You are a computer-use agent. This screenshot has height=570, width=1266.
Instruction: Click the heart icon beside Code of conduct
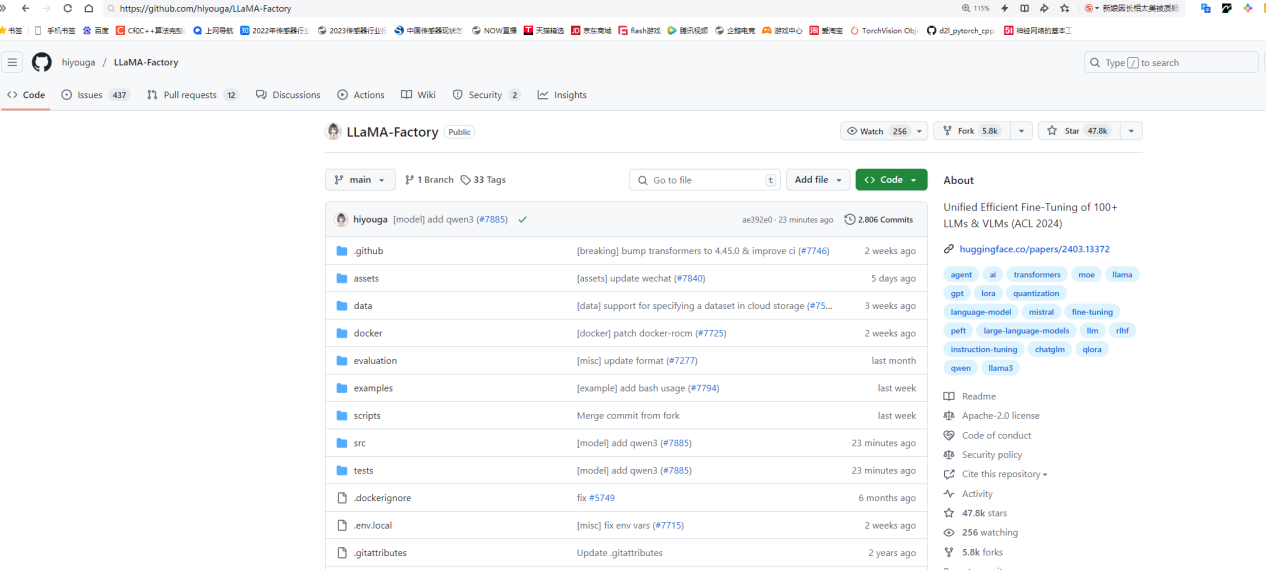[x=949, y=435]
